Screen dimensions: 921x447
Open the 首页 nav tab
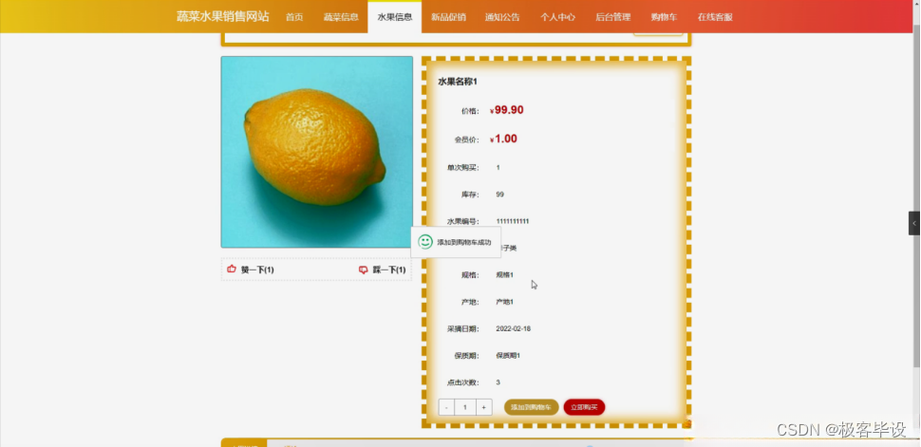(x=294, y=17)
